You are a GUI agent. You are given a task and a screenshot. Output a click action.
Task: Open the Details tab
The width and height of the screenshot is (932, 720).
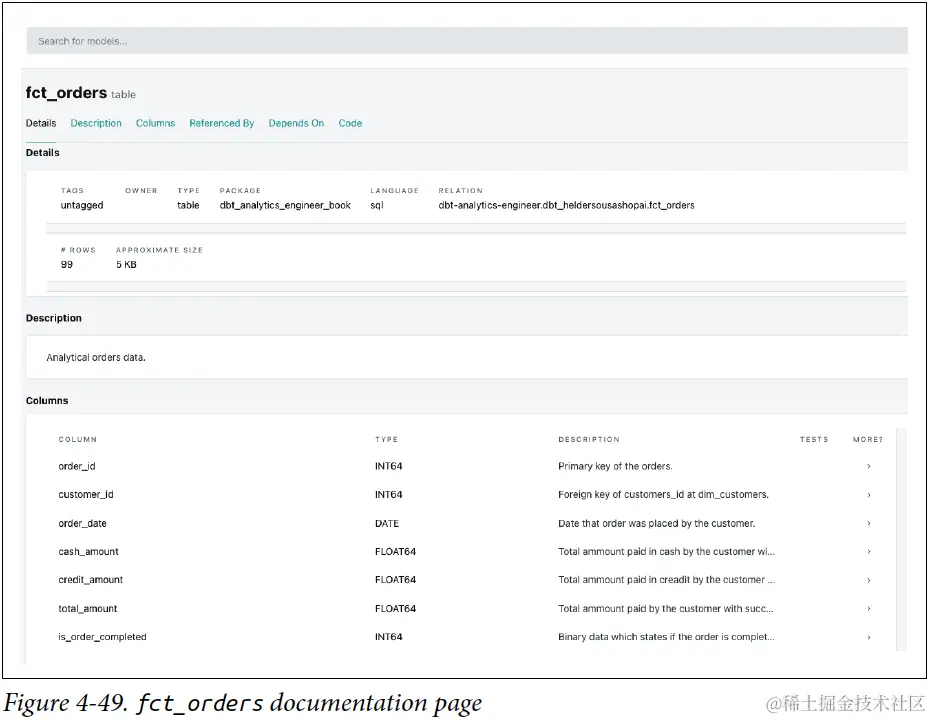point(41,123)
